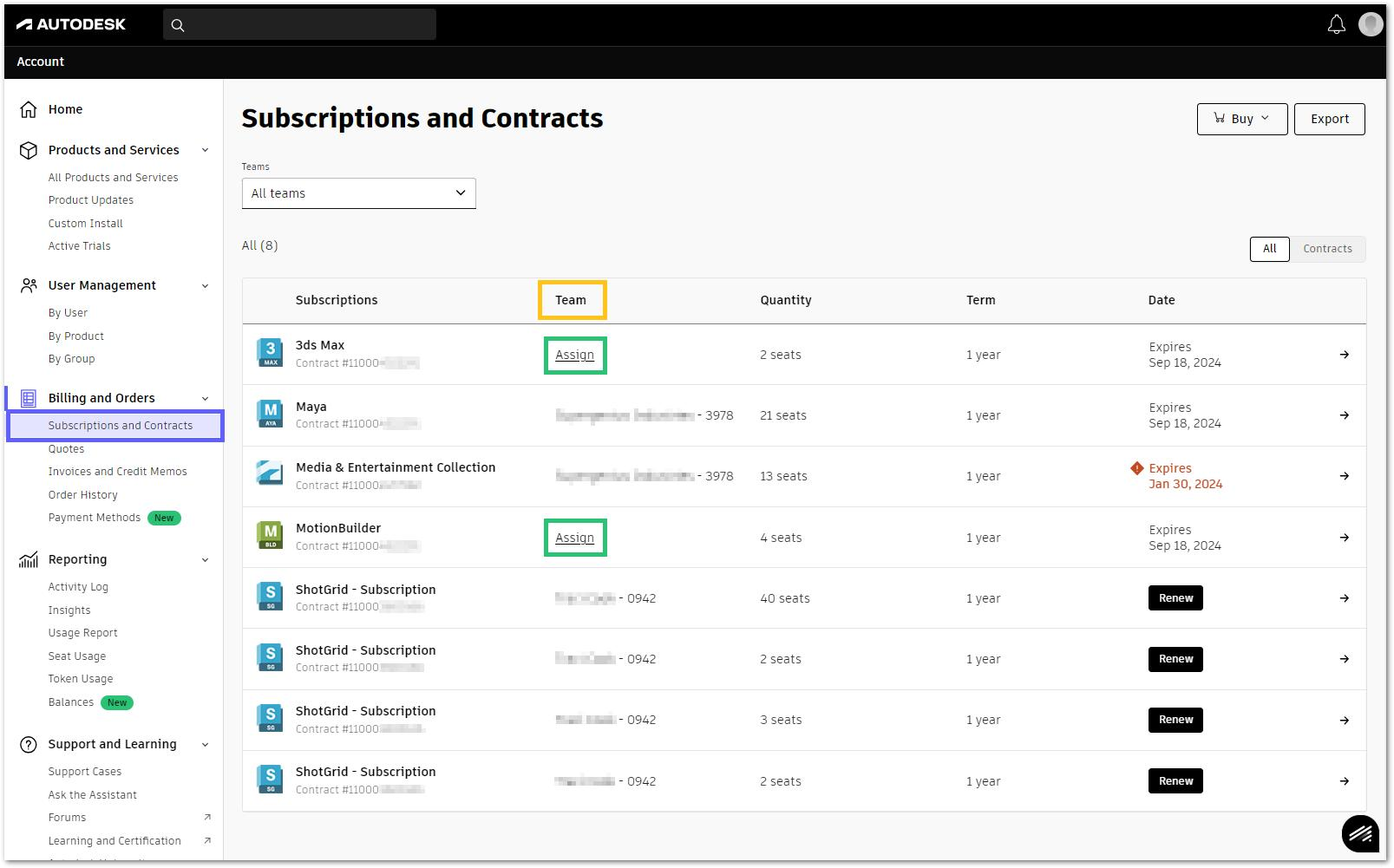Click the Autodesk logo
1394x868 pixels.
[x=71, y=24]
